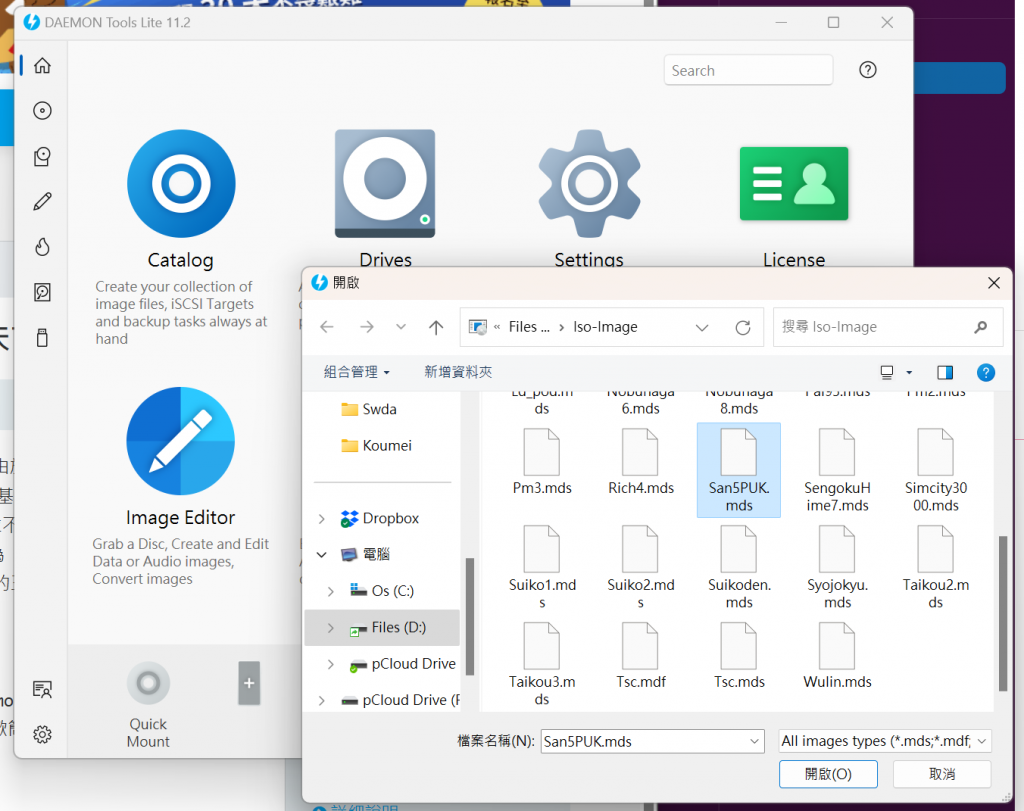
Task: Add a new virtual drive with plus button
Action: click(249, 683)
